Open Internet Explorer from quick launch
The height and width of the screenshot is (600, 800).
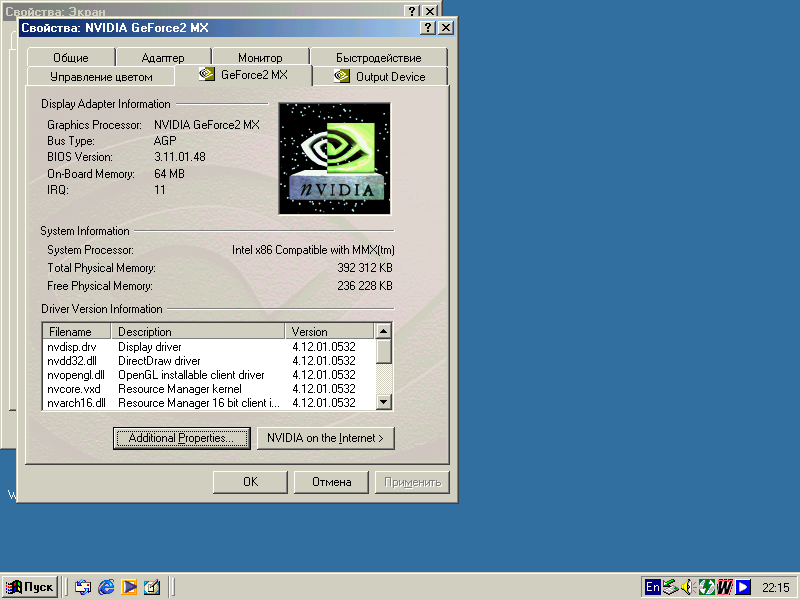tap(106, 587)
